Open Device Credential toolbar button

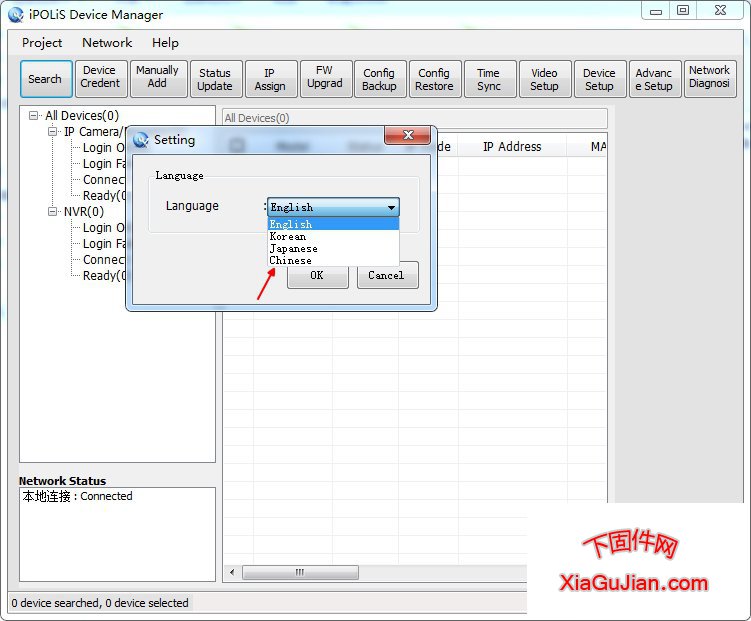pos(100,79)
